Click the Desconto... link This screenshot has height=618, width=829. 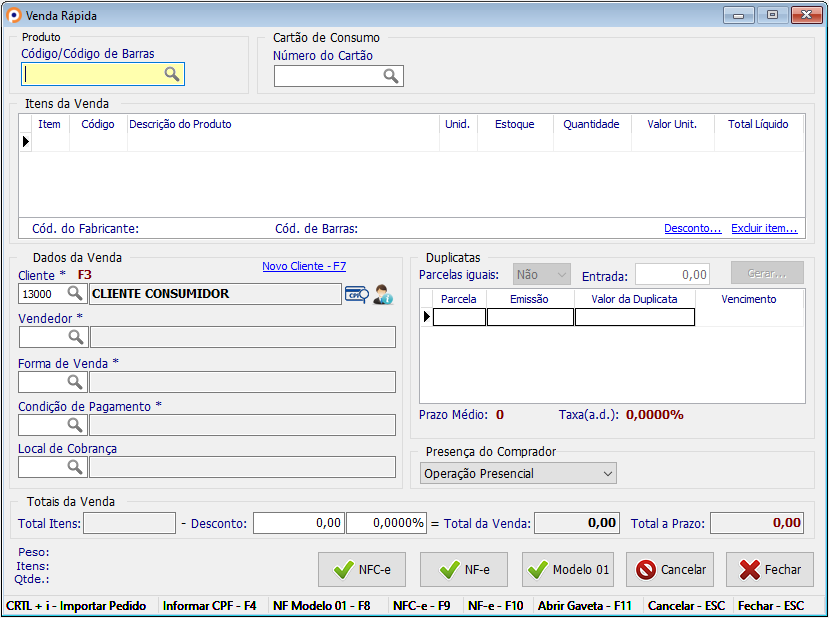(692, 229)
